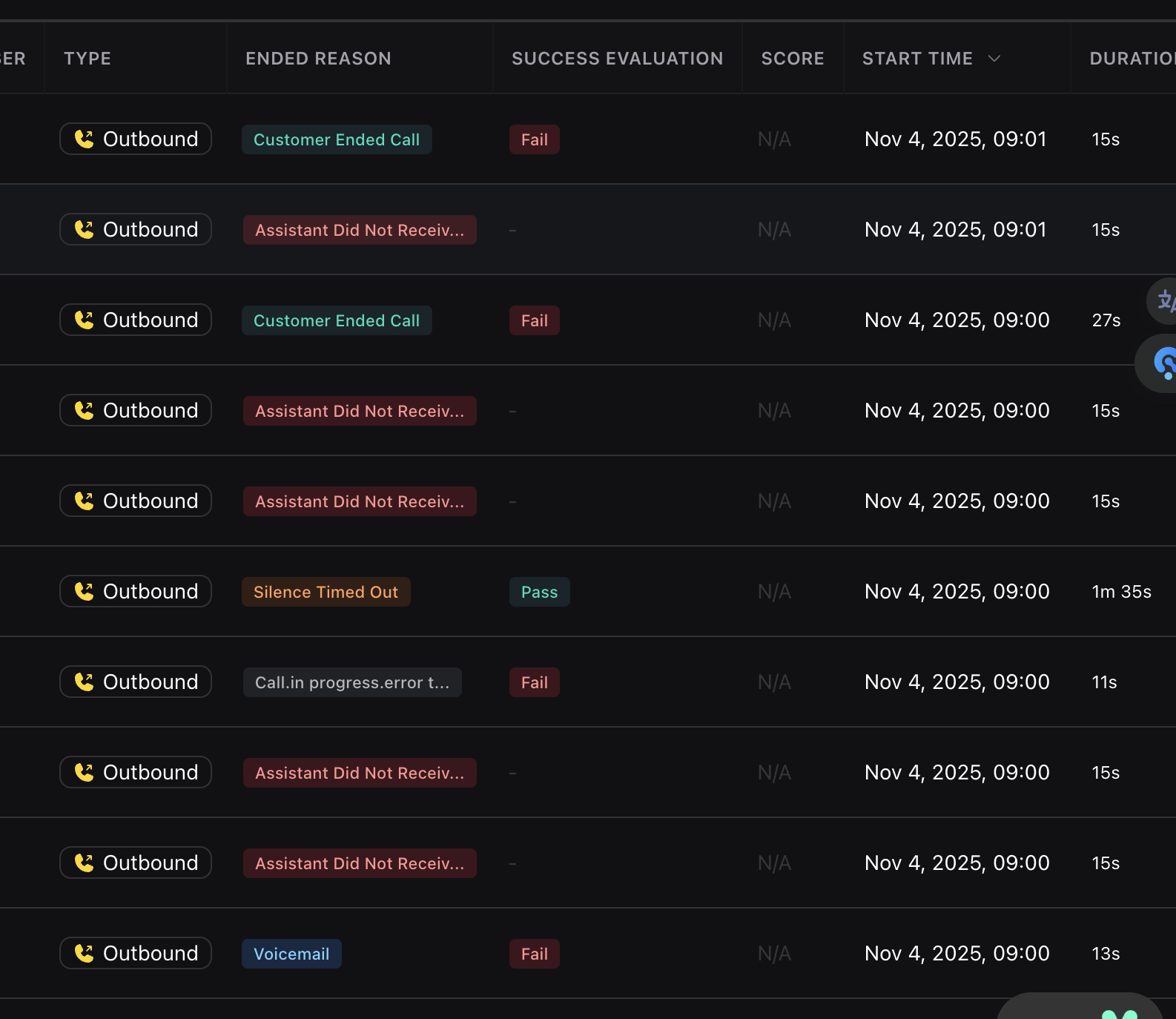Open the Silence Timed Out reason tag
The image size is (1176, 1019).
pos(326,592)
